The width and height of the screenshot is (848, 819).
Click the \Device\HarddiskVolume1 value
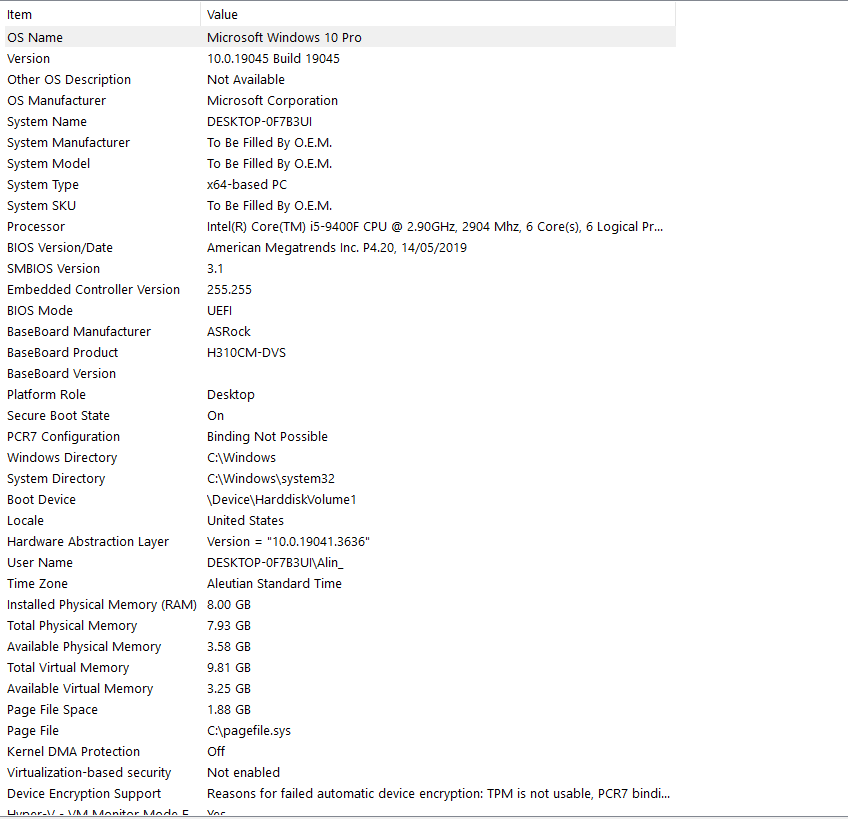281,500
